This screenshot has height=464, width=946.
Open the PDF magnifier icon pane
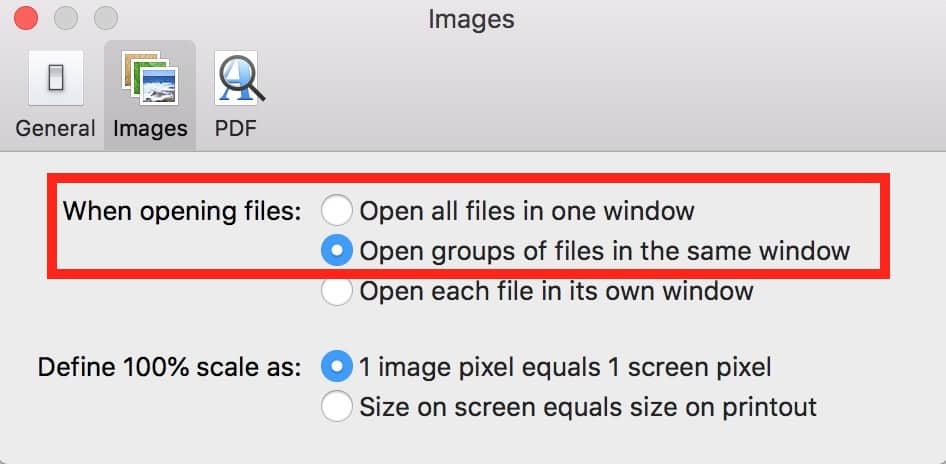point(236,79)
